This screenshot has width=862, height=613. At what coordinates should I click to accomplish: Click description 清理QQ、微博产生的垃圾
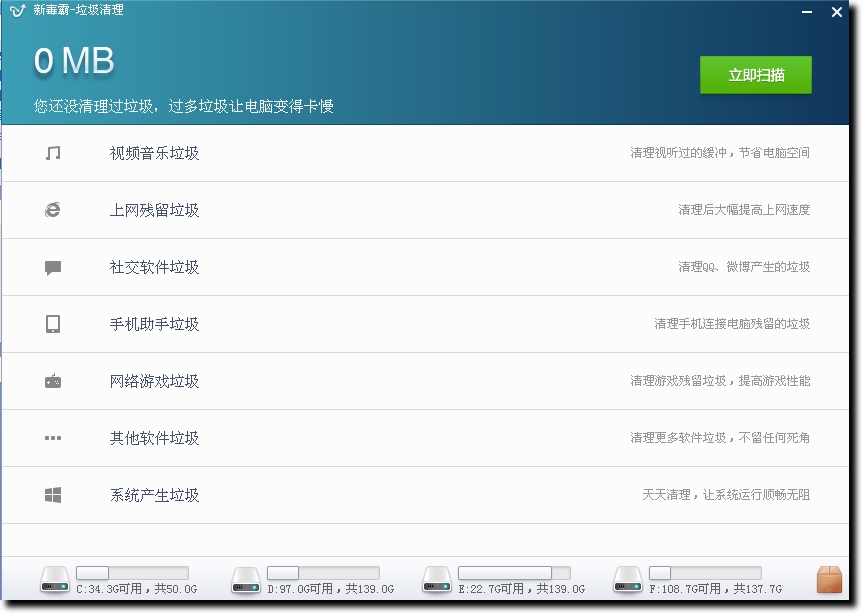pyautogui.click(x=744, y=267)
